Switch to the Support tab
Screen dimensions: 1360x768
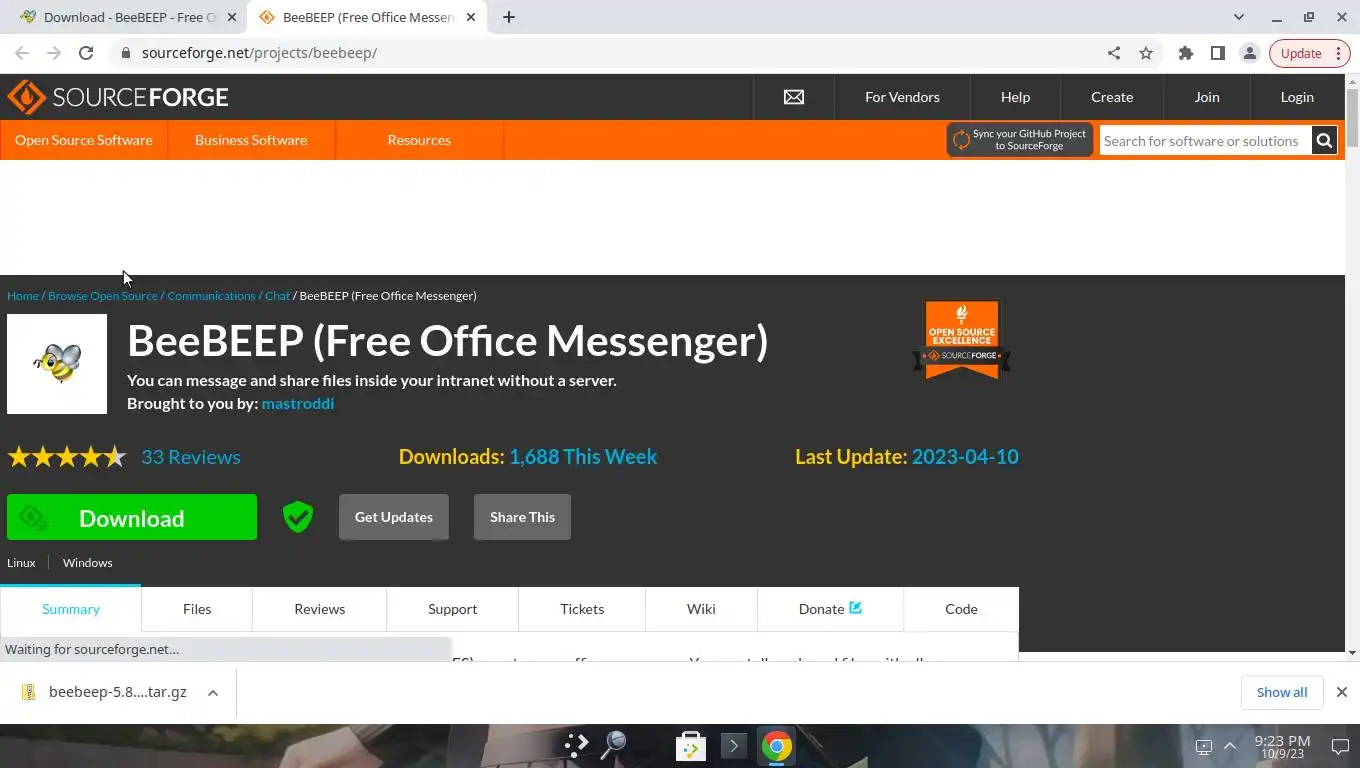click(453, 608)
